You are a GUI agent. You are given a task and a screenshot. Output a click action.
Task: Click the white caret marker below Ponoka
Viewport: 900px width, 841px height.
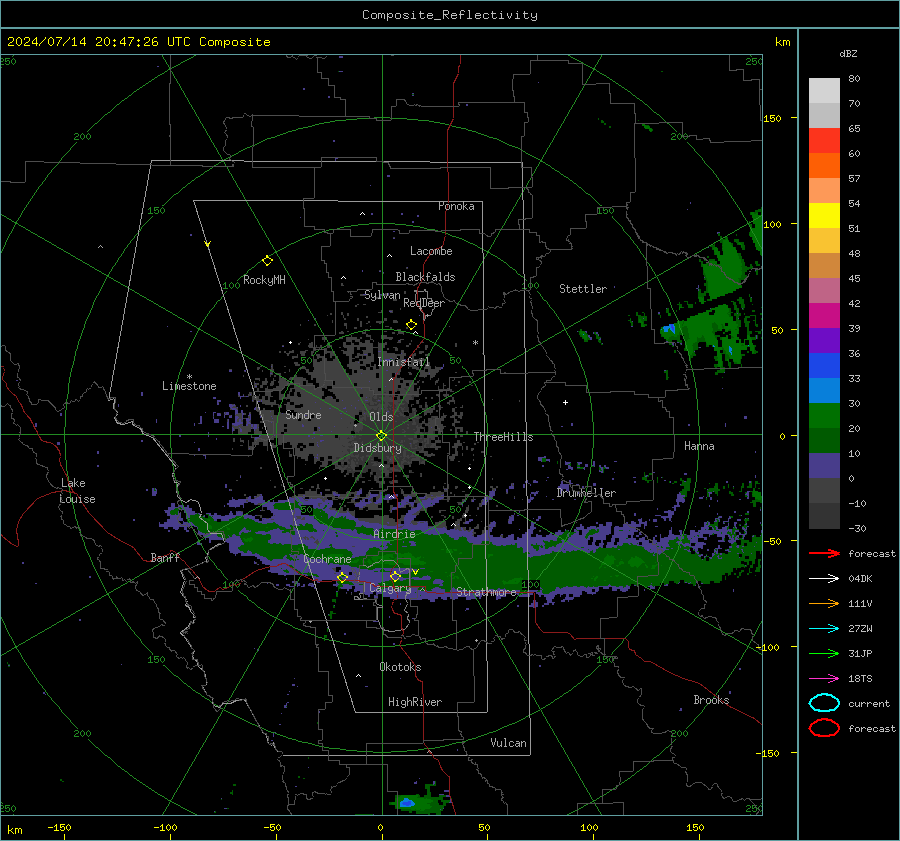pyautogui.click(x=362, y=214)
